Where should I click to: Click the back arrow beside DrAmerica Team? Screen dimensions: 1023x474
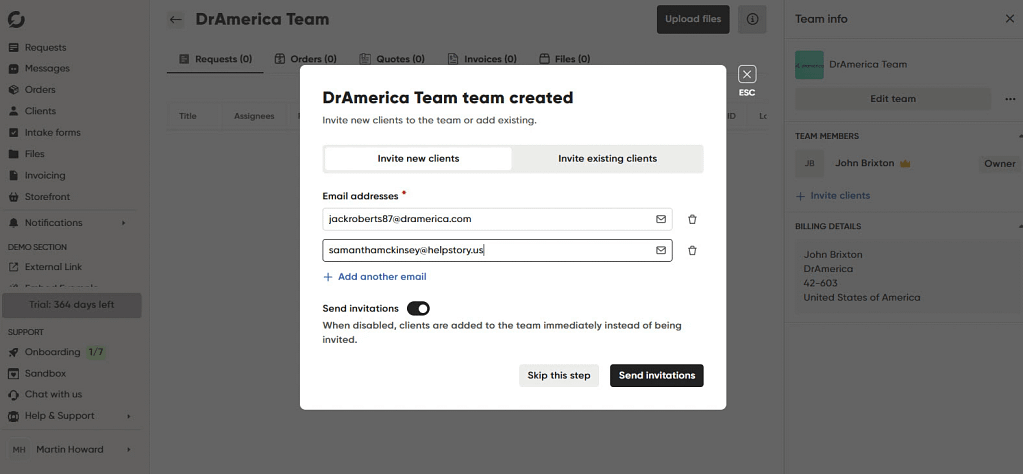[175, 20]
